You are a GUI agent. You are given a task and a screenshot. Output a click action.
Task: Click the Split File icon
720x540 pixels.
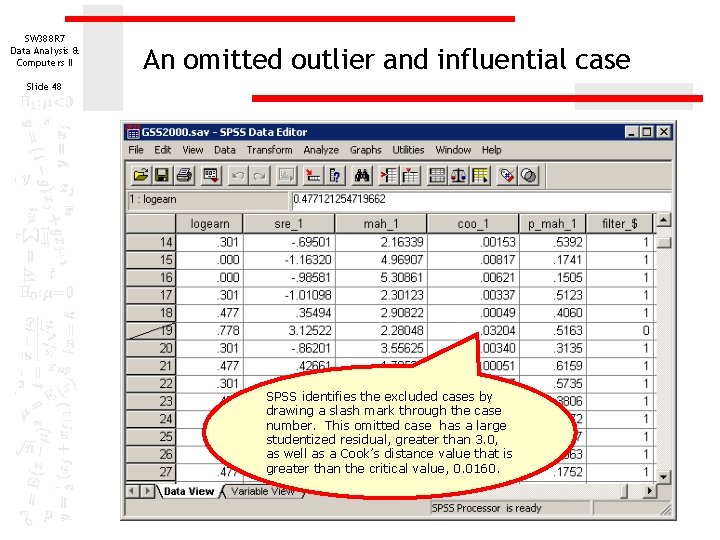(x=437, y=175)
